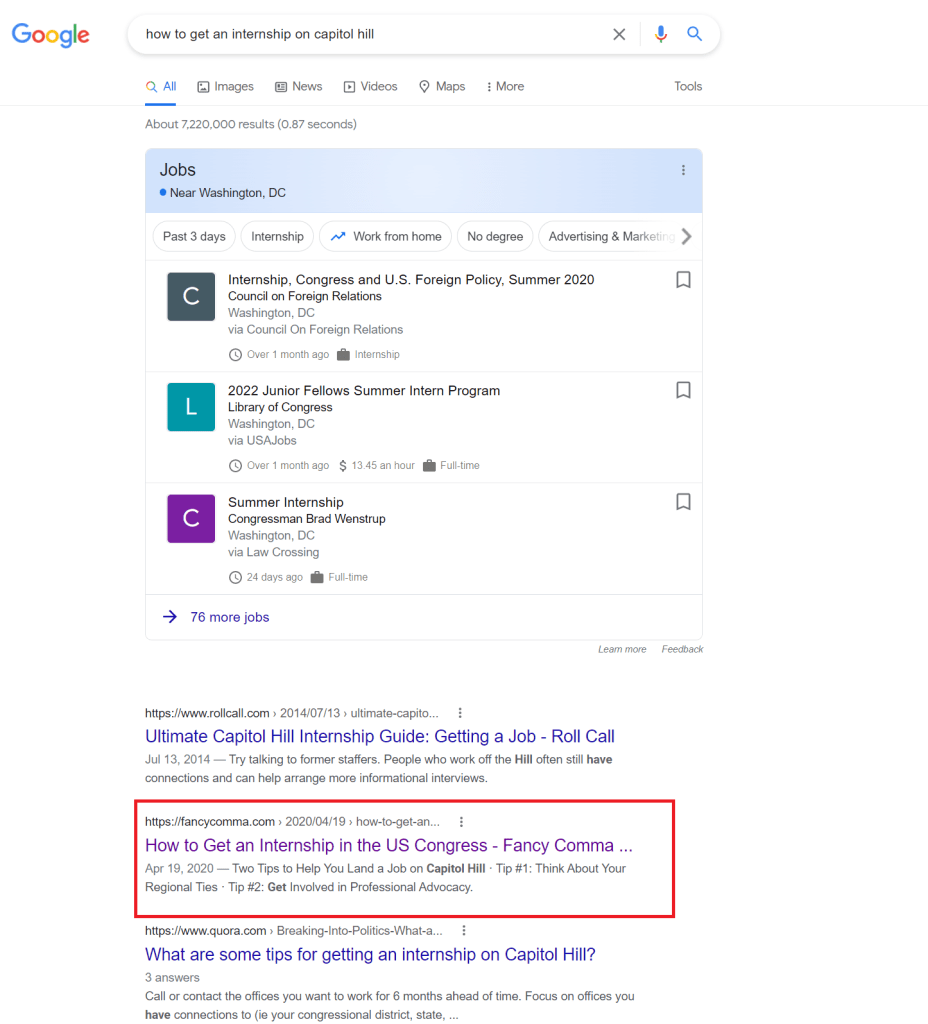Bookmark the Library of Congress Junior Fellows job
The width and height of the screenshot is (928, 1024).
tap(683, 390)
